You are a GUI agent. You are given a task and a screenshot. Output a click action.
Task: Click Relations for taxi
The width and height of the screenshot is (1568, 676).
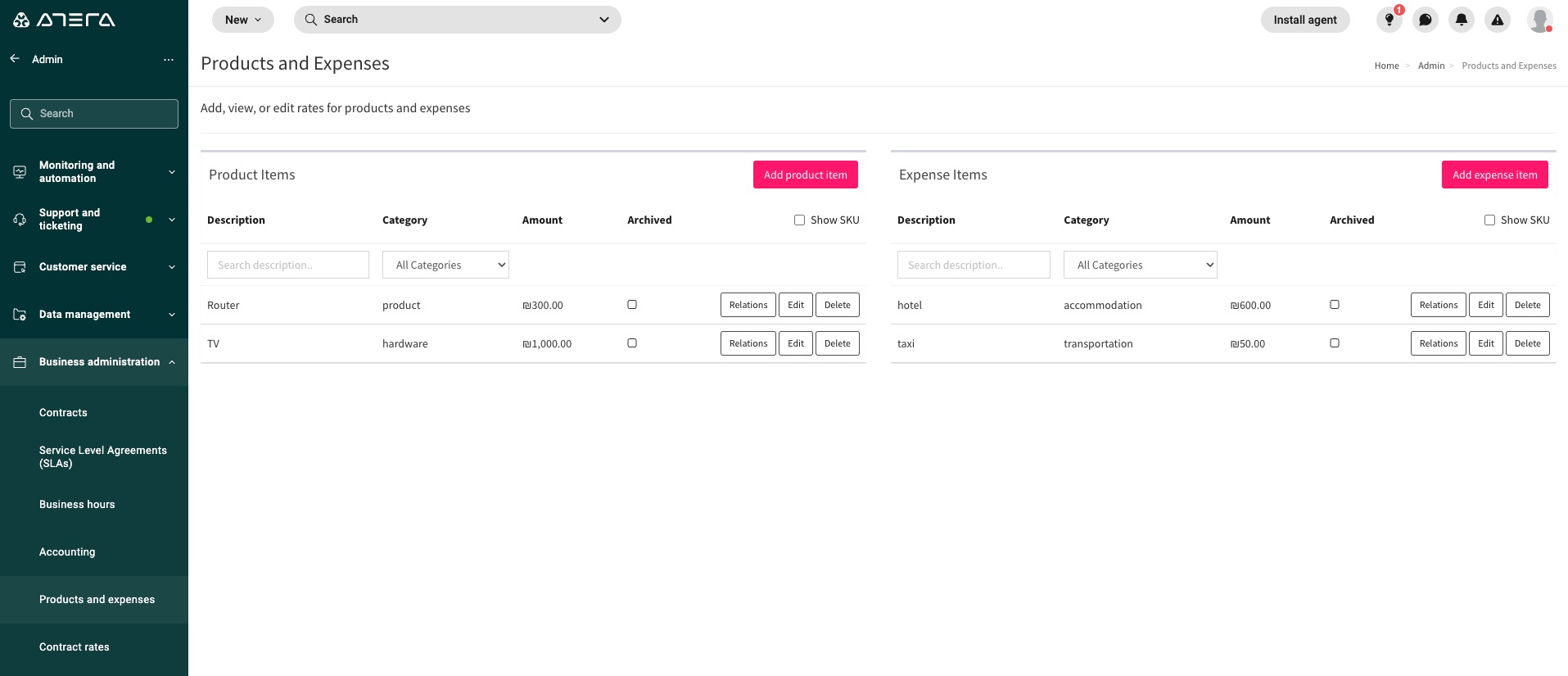[1439, 343]
